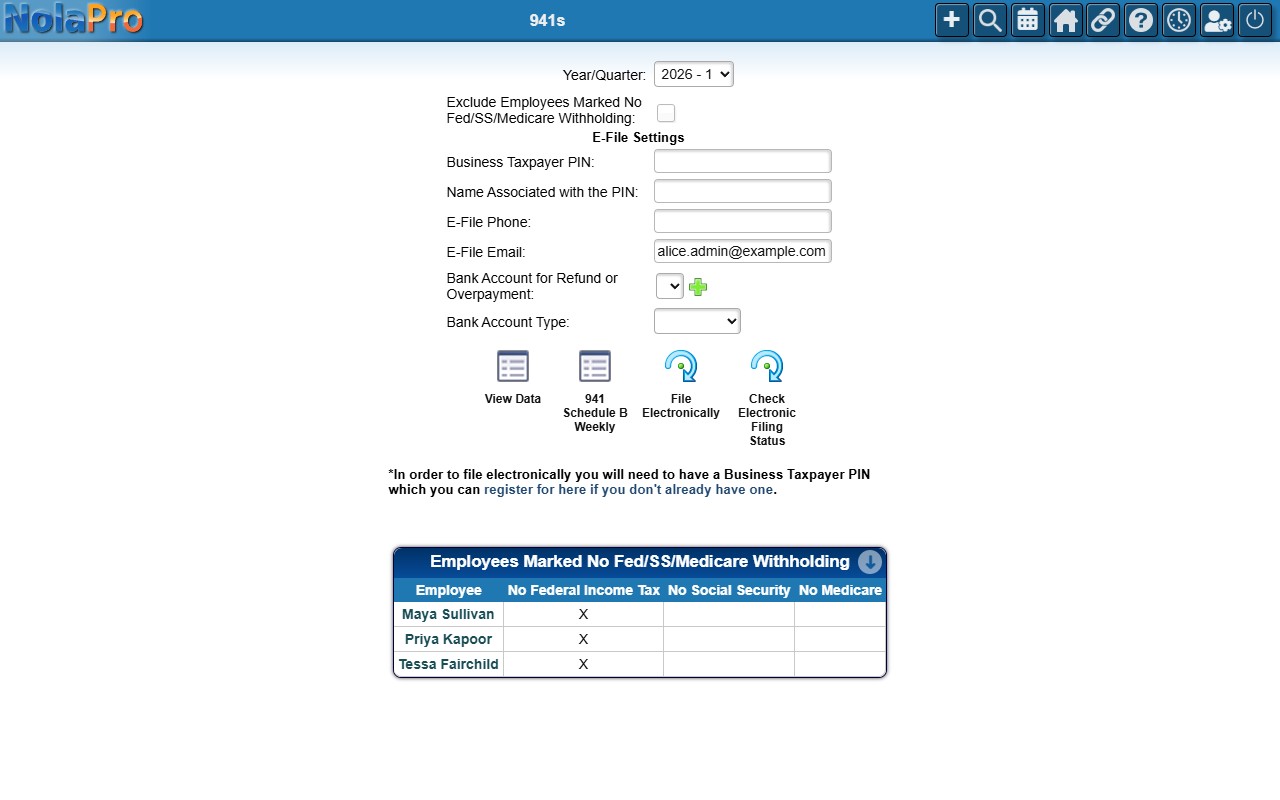Open employee Tessa Fairchild link
1280x800 pixels.
(448, 664)
